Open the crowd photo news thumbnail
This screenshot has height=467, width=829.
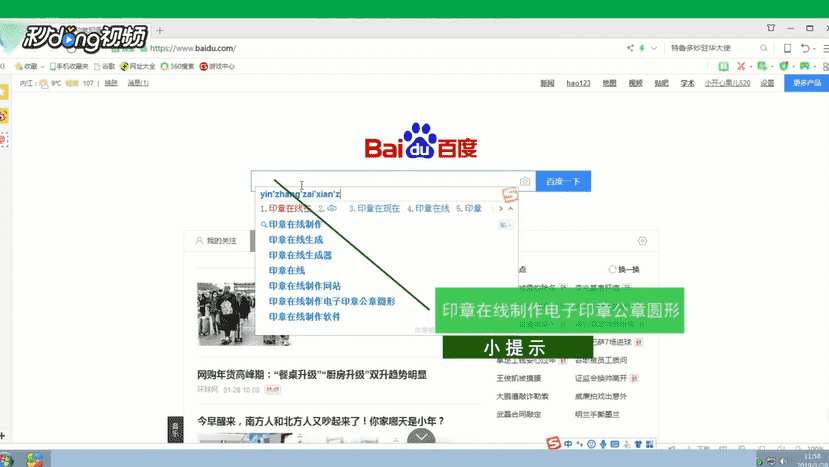click(226, 314)
